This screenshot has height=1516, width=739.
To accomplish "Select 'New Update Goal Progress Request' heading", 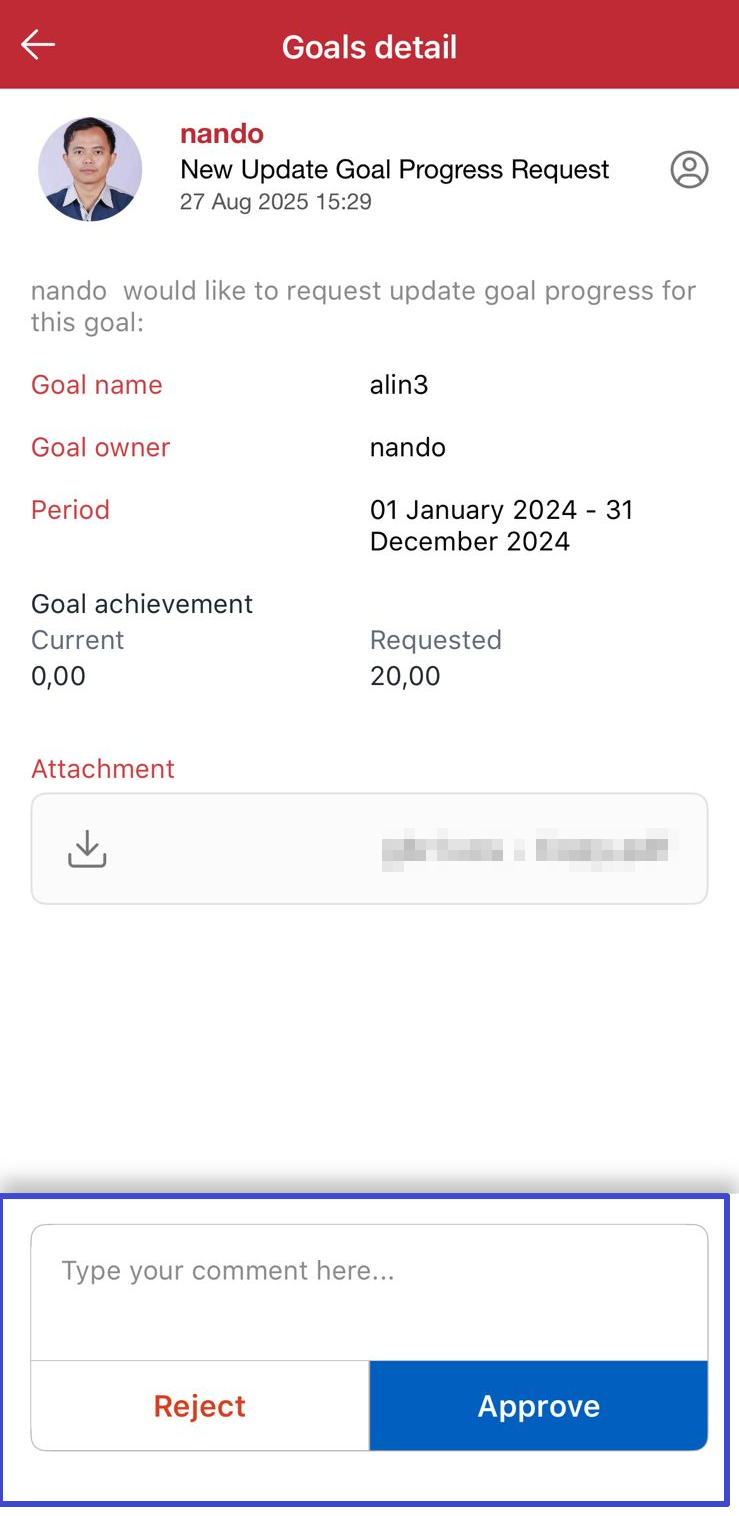I will tap(394, 170).
